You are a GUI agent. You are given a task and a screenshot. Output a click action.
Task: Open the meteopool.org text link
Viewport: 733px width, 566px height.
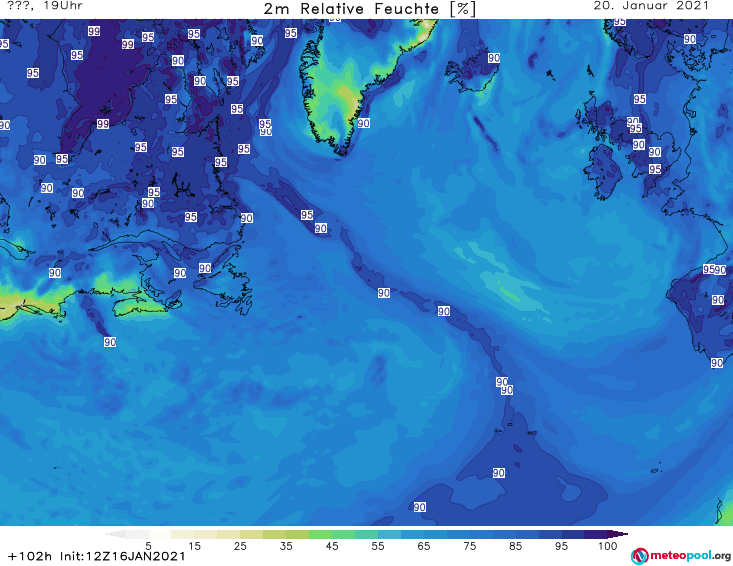point(690,556)
